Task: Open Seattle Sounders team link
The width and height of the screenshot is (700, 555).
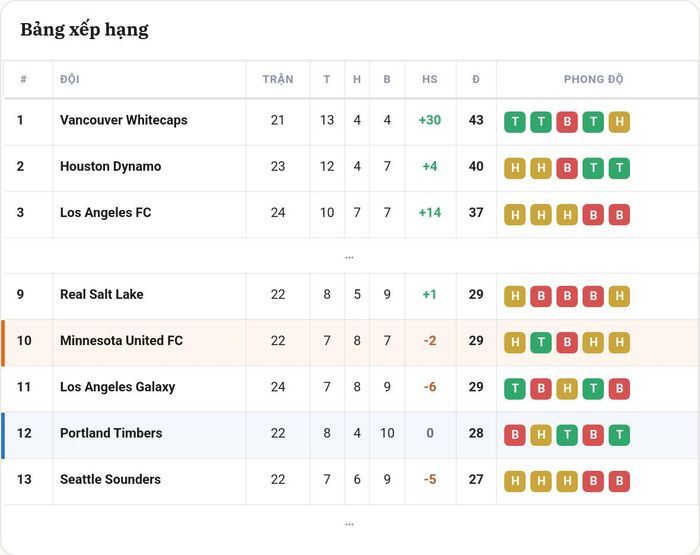Action: [110, 479]
